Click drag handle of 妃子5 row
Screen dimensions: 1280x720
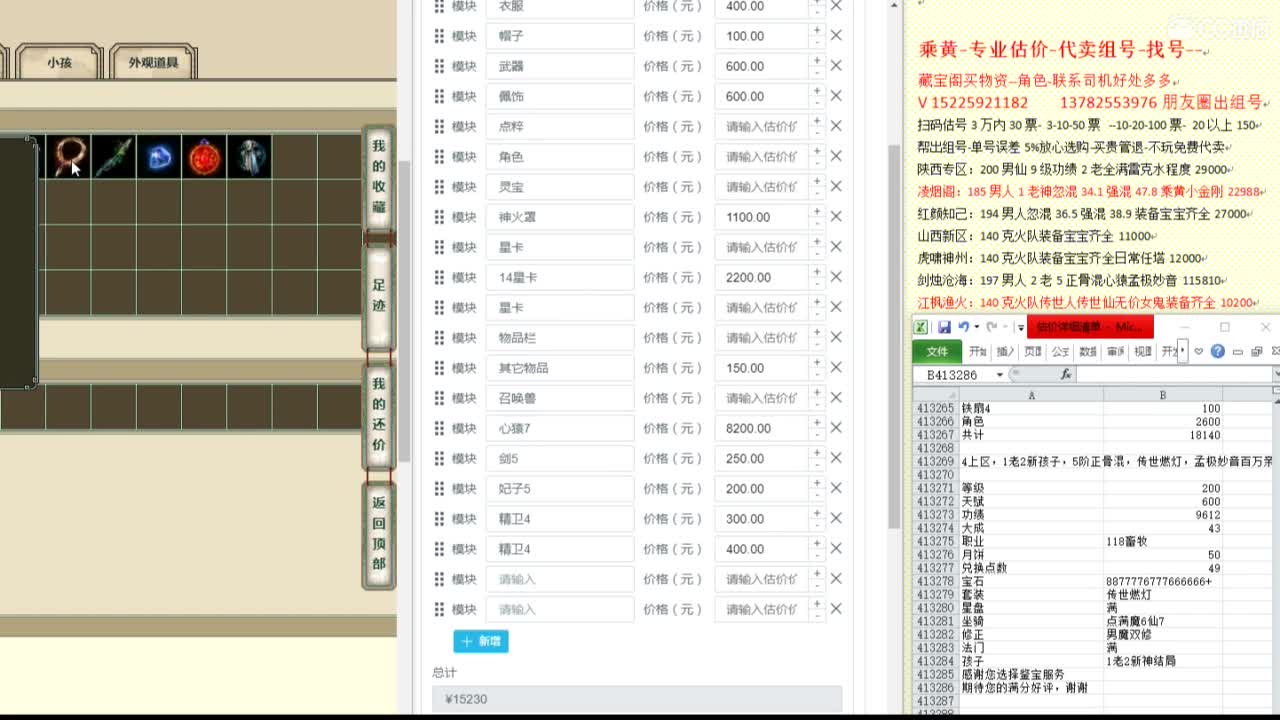point(439,488)
